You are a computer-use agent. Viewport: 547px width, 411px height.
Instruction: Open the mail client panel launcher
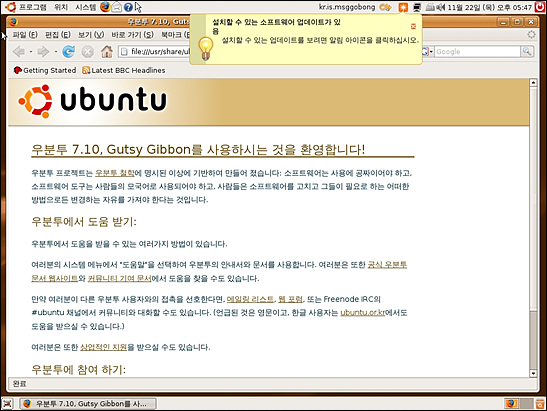tap(117, 7)
